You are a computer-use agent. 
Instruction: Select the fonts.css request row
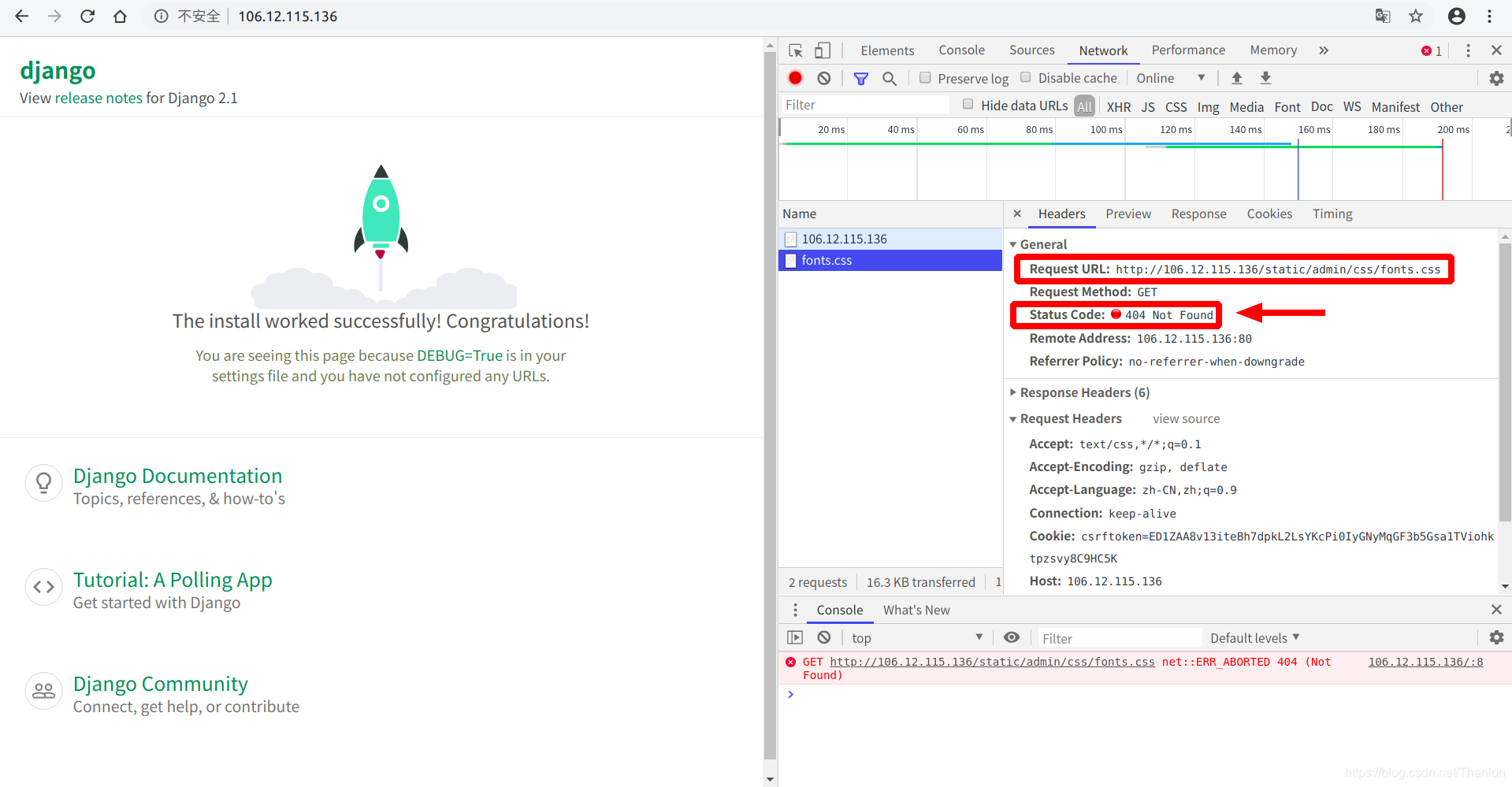[x=890, y=260]
